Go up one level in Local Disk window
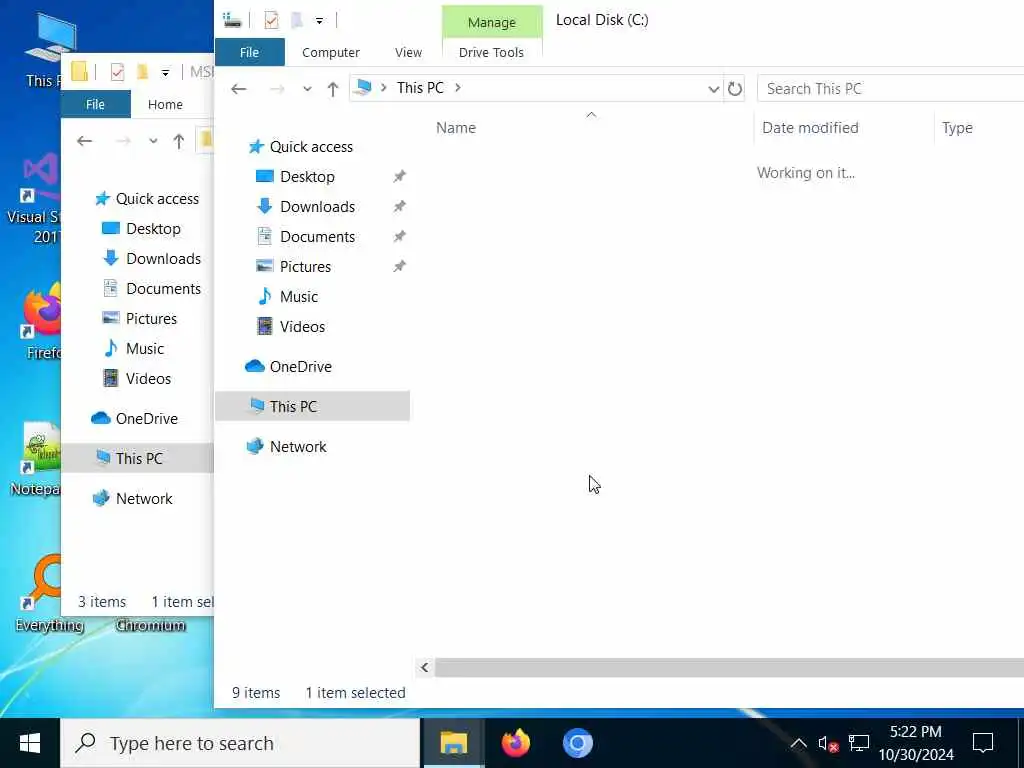Viewport: 1024px width, 768px height. (x=333, y=89)
